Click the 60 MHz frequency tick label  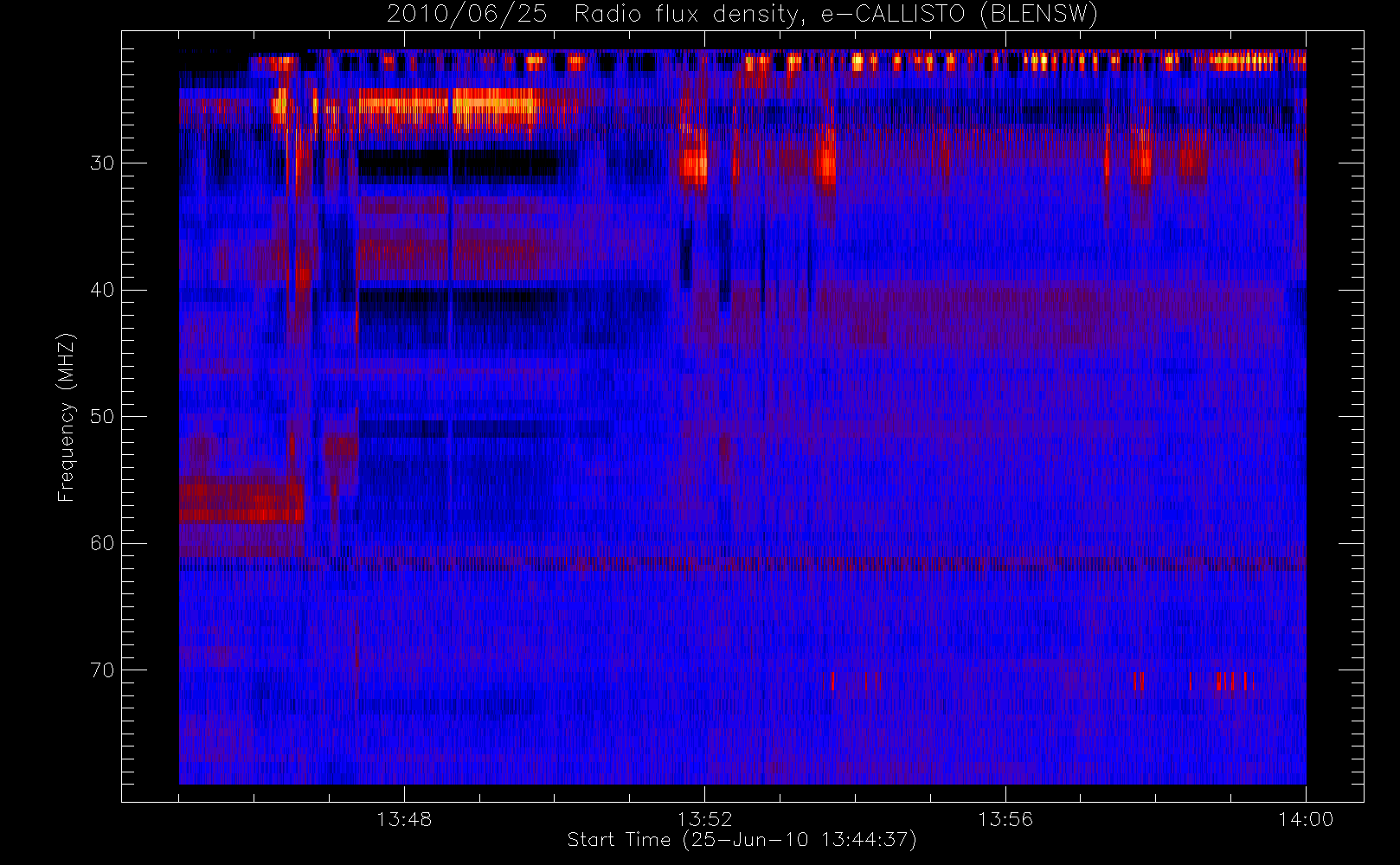point(102,543)
